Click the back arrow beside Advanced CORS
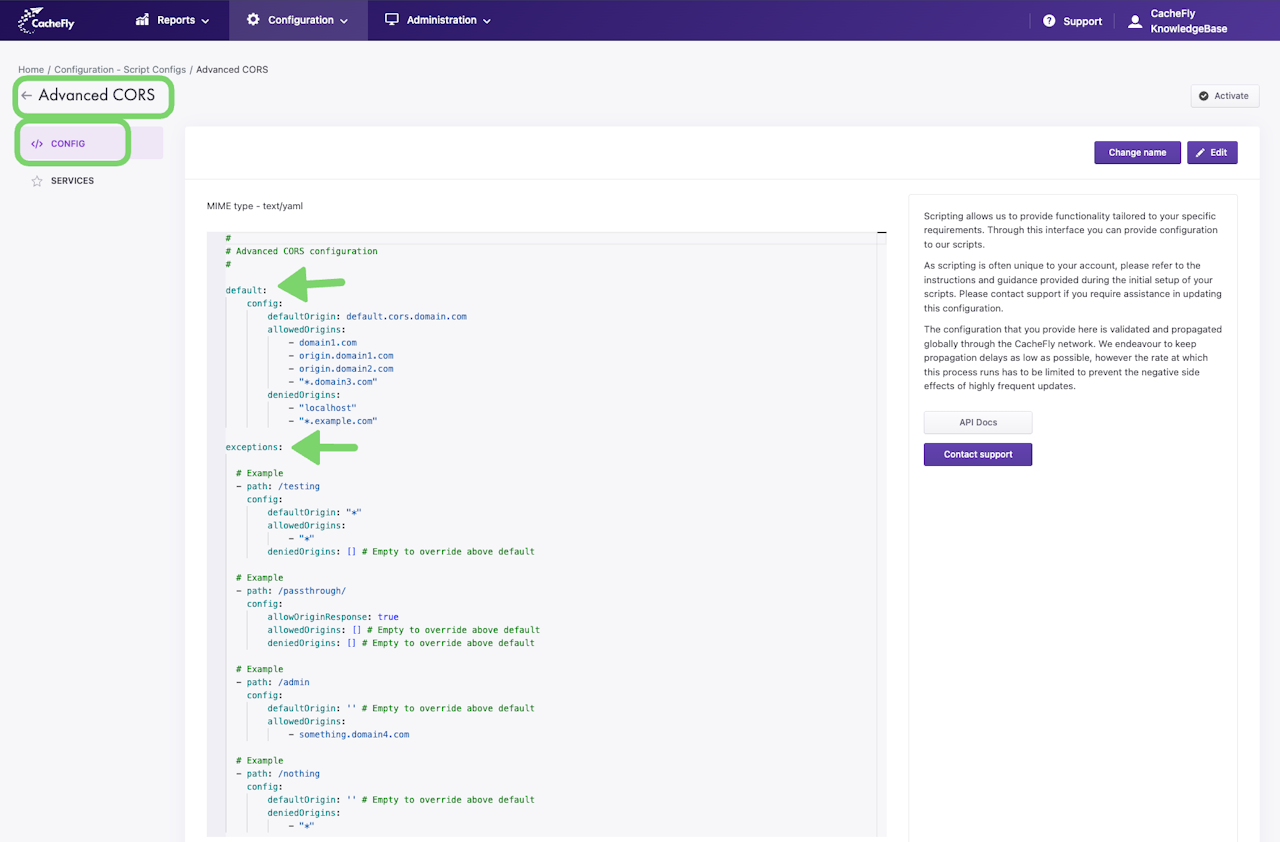 (26, 96)
